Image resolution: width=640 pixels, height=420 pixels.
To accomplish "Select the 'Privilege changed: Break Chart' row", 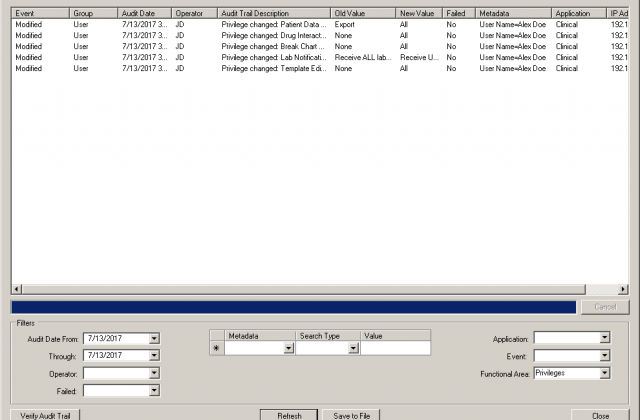I will (x=320, y=47).
